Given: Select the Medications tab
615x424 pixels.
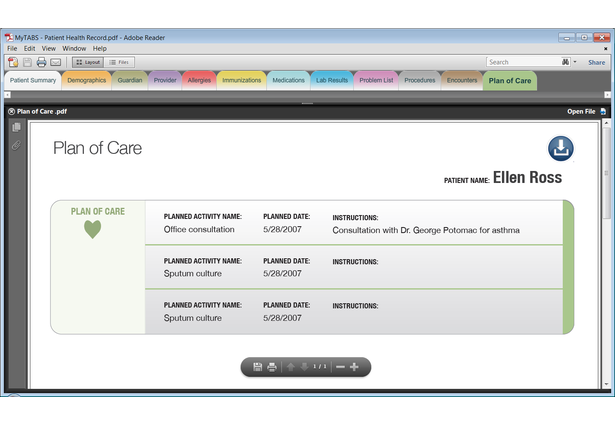Looking at the screenshot, I should pos(289,80).
